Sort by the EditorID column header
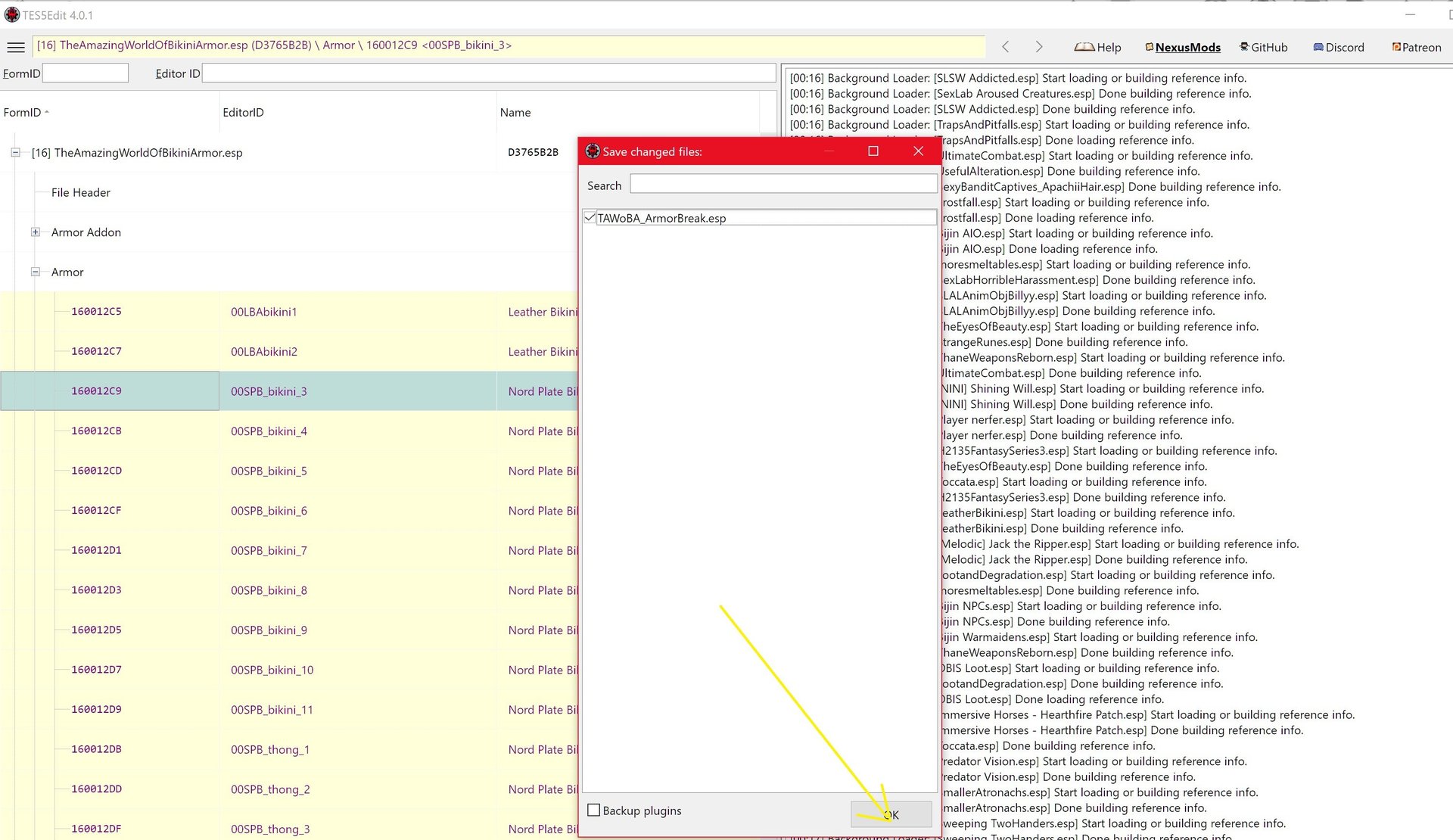Screen dimensions: 1453x840 click(x=358, y=112)
